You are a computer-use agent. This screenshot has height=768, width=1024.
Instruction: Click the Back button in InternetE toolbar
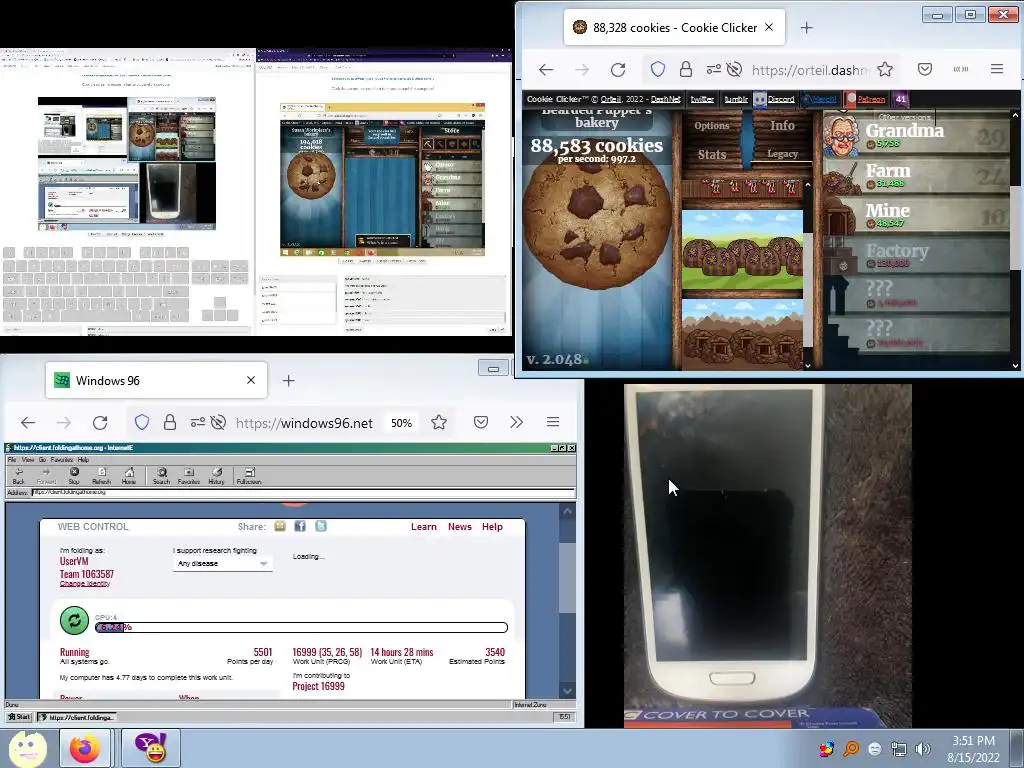click(x=18, y=475)
